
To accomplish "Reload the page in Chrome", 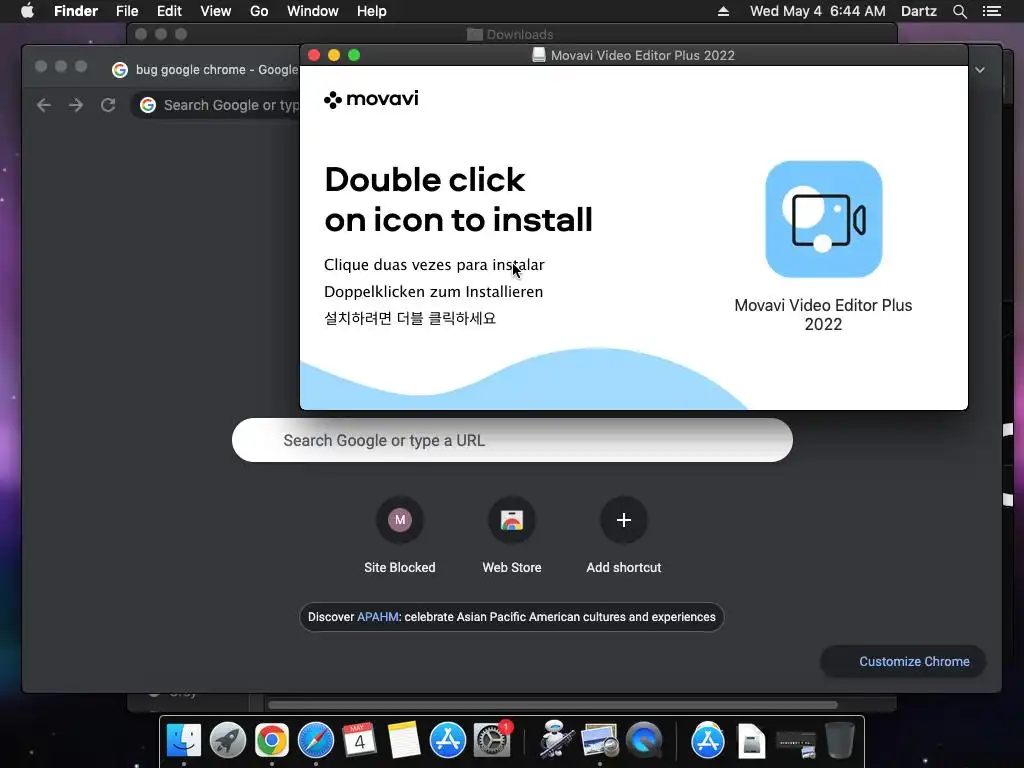I will tap(108, 105).
